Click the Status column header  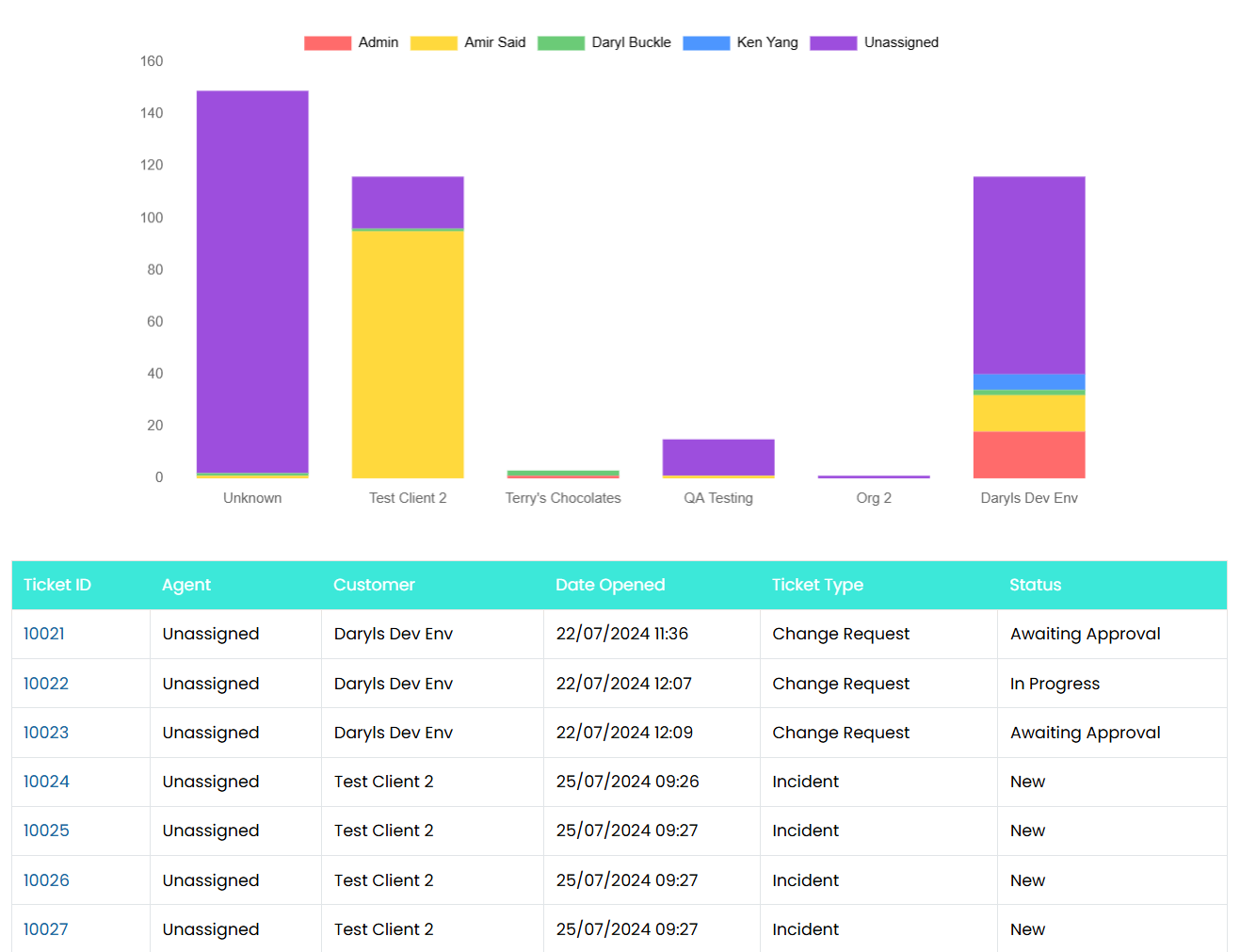point(1035,585)
